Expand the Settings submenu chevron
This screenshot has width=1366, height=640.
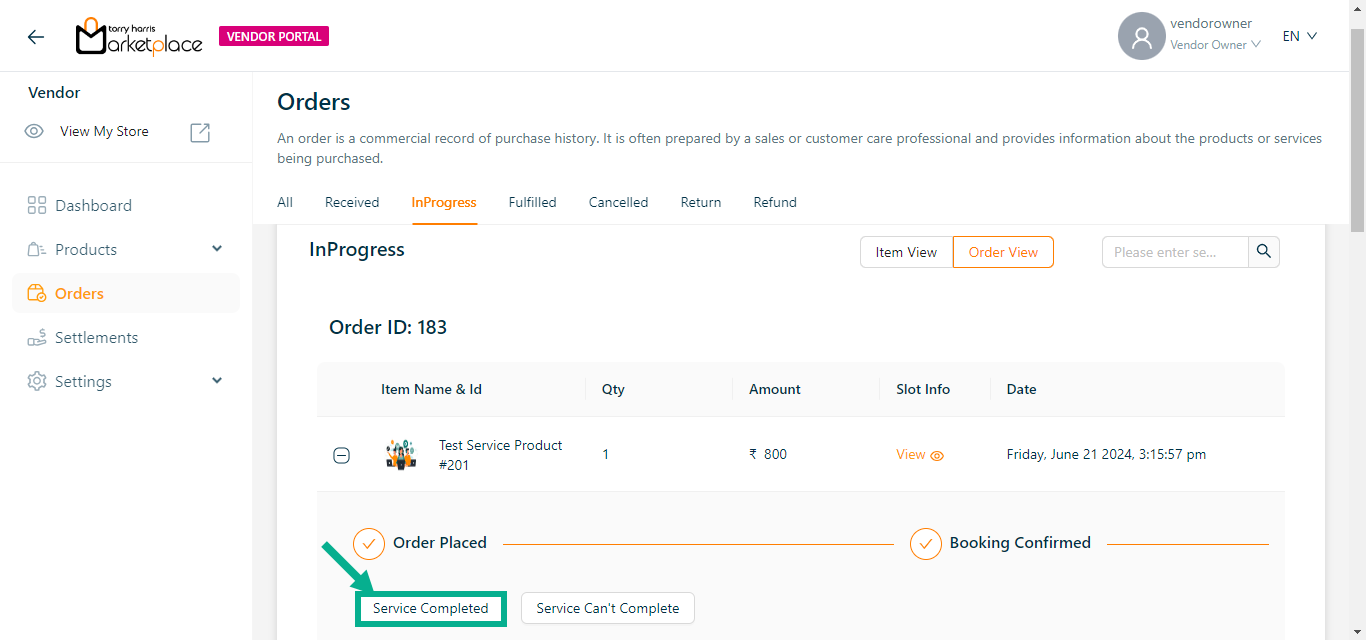(217, 382)
